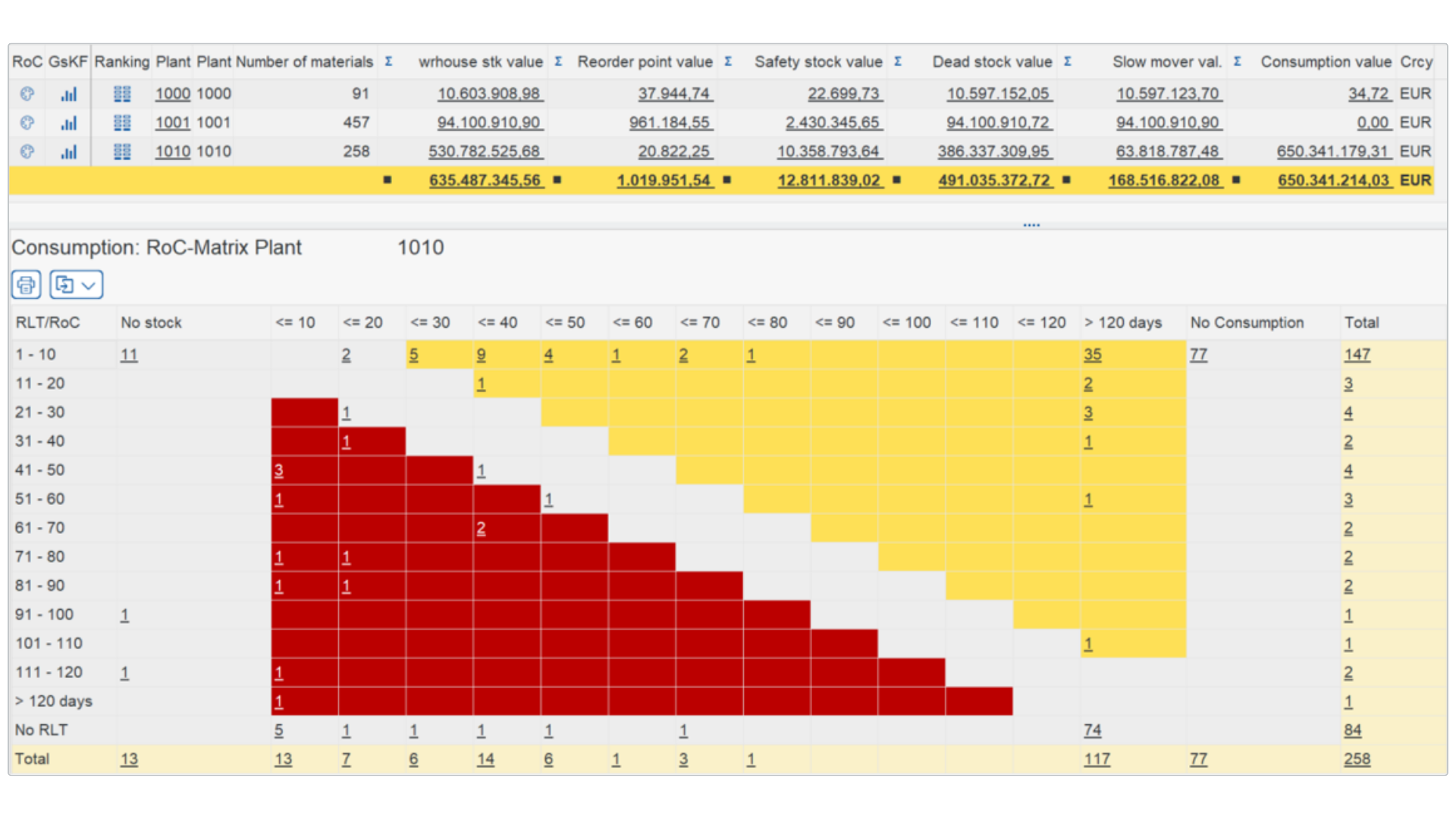Click the Σ icon on wrhouse stk value column
Image resolution: width=1456 pixels, height=819 pixels.
pos(559,62)
